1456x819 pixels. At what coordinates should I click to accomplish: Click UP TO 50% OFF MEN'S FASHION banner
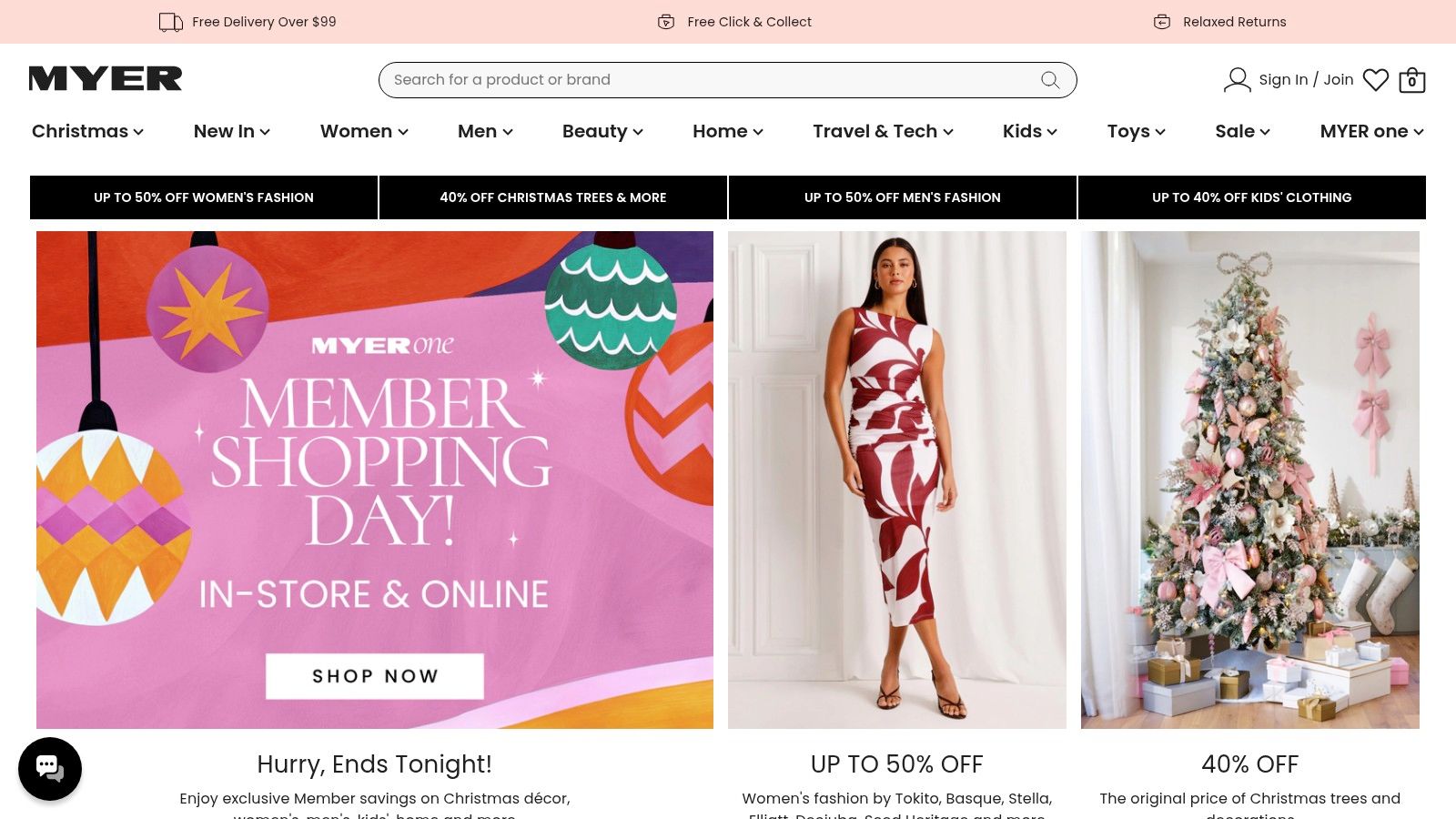(902, 197)
